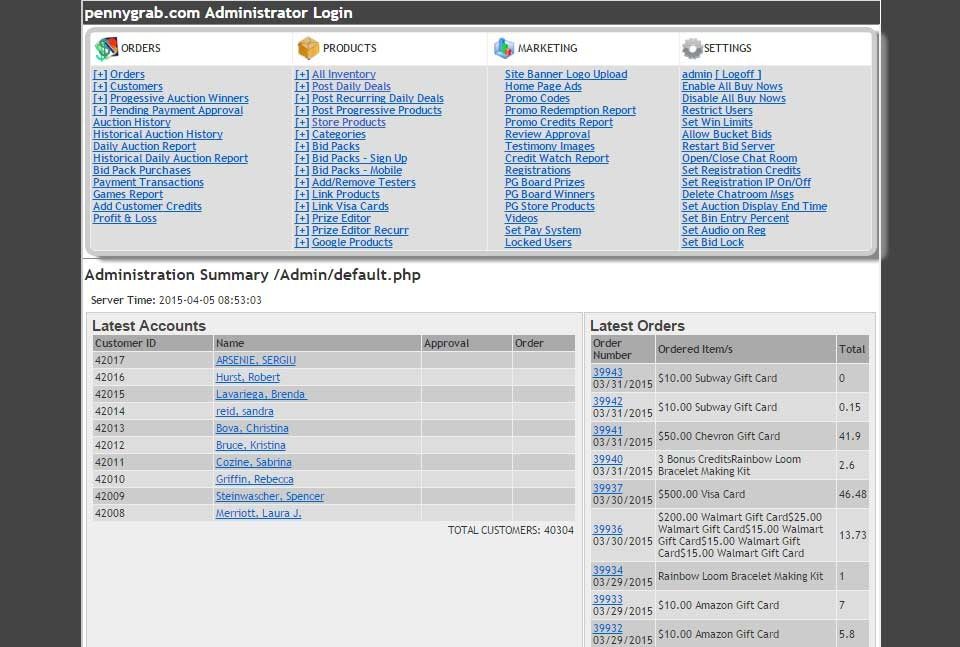Screen dimensions: 960x647
Task: Open Link Visa Cards page
Action: click(350, 206)
